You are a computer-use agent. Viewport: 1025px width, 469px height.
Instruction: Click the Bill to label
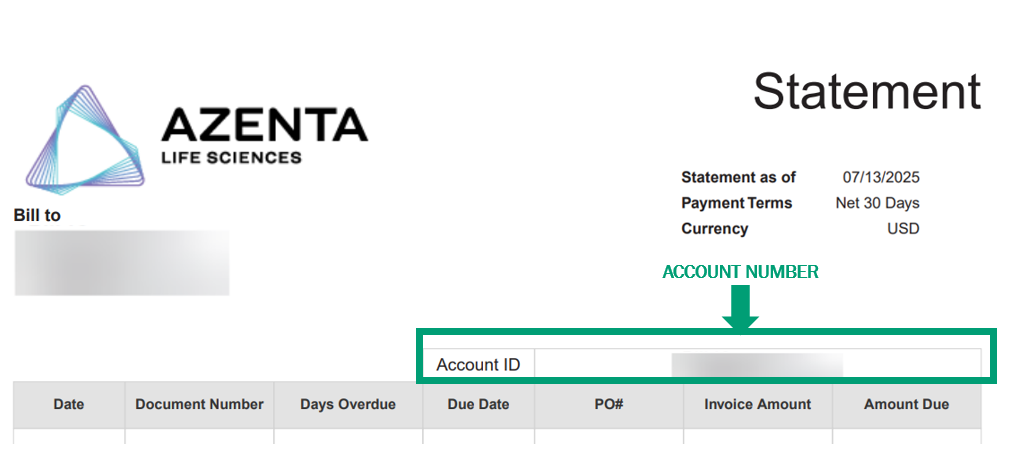[x=38, y=215]
